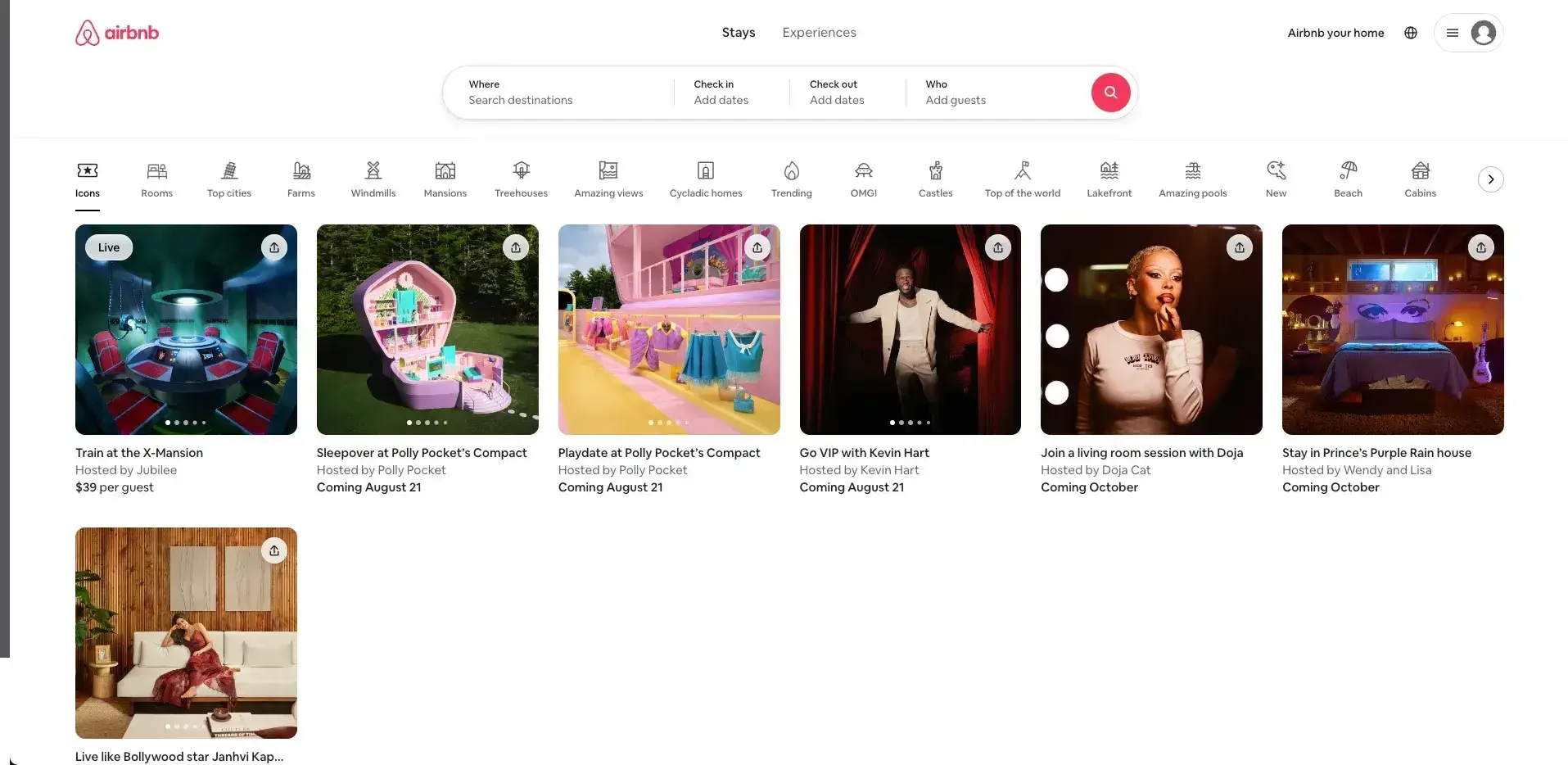Click the Live badge on X-Mansion
The image size is (1568, 765).
(109, 247)
